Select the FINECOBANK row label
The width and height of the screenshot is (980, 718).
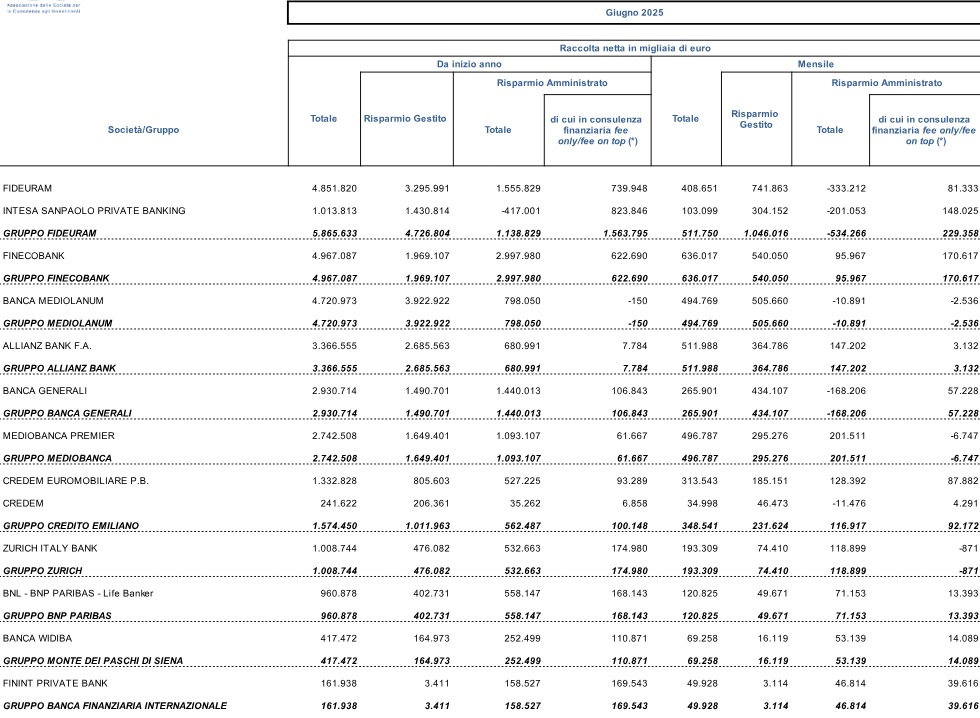(34, 256)
